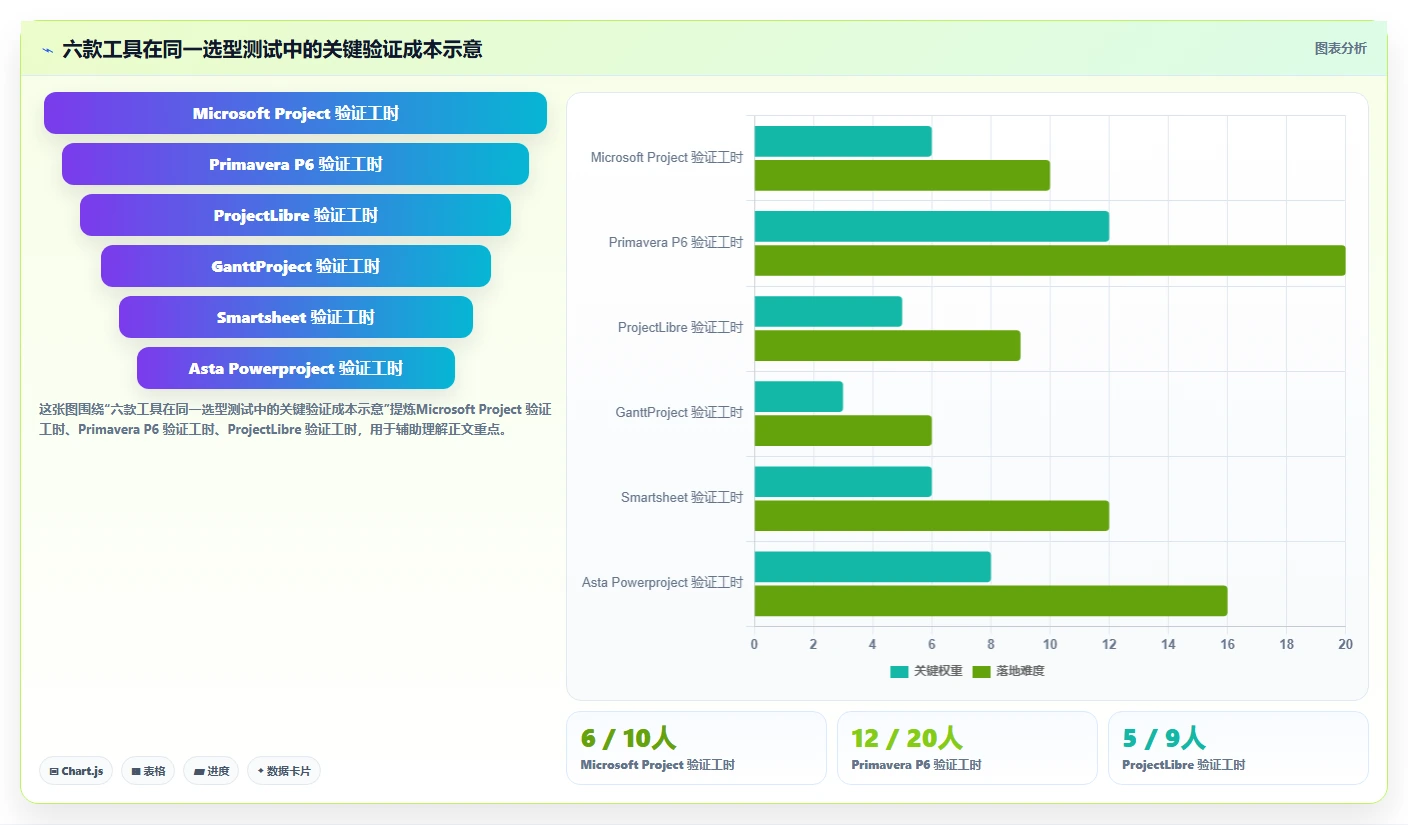The image size is (1408, 825).
Task: Open the 6 / 10人 Microsoft Project data card
Action: coord(696,748)
